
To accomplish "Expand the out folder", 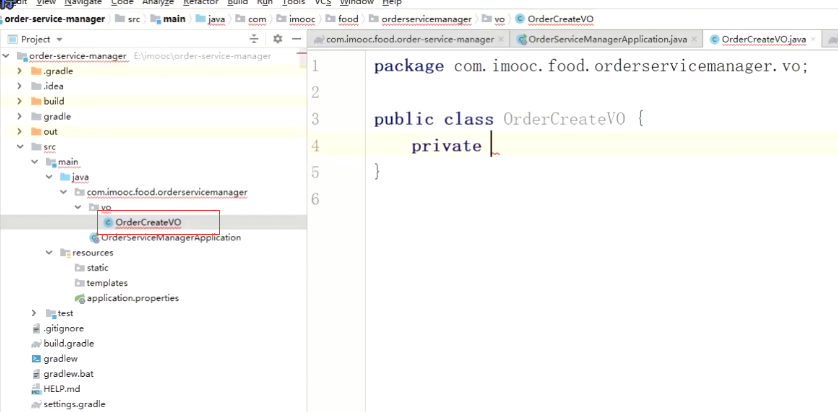I will tap(20, 131).
